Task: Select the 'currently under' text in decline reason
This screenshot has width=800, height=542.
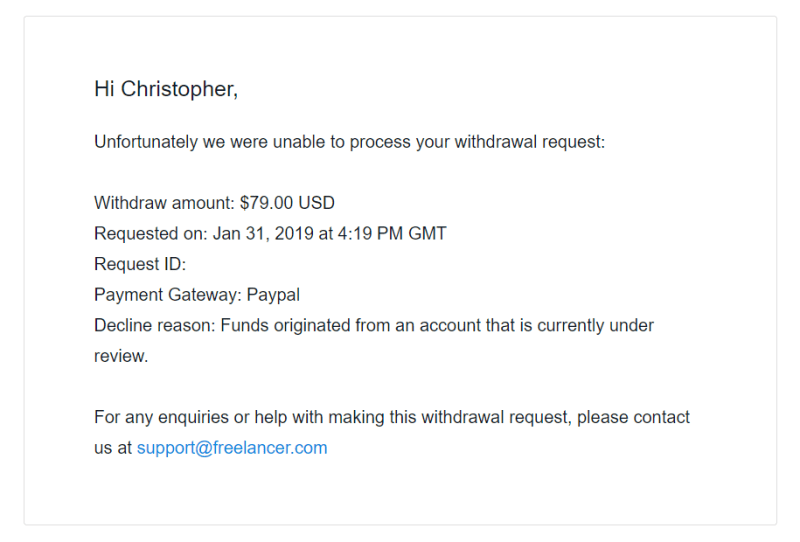Action: pyautogui.click(x=595, y=325)
